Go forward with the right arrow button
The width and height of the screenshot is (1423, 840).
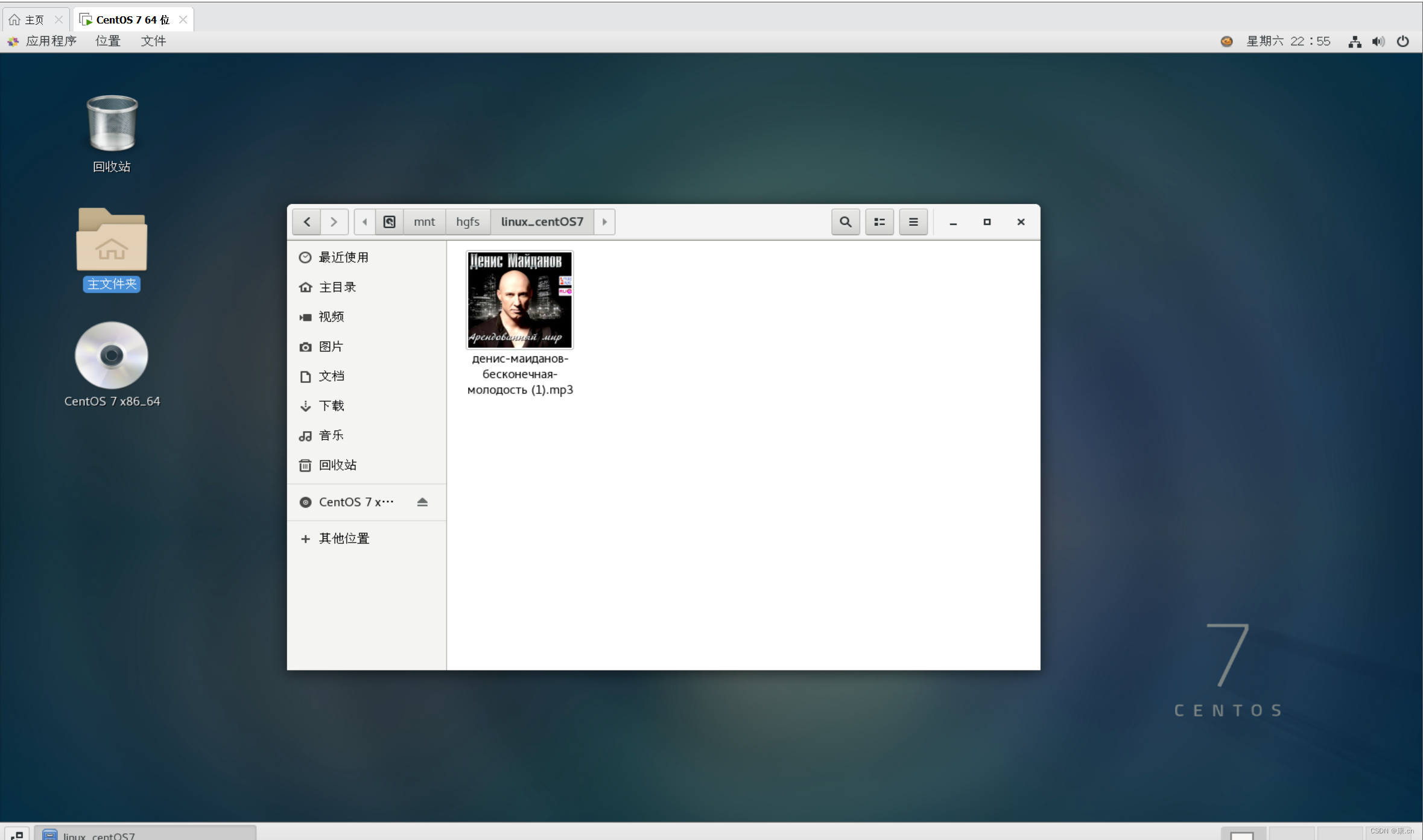[334, 222]
